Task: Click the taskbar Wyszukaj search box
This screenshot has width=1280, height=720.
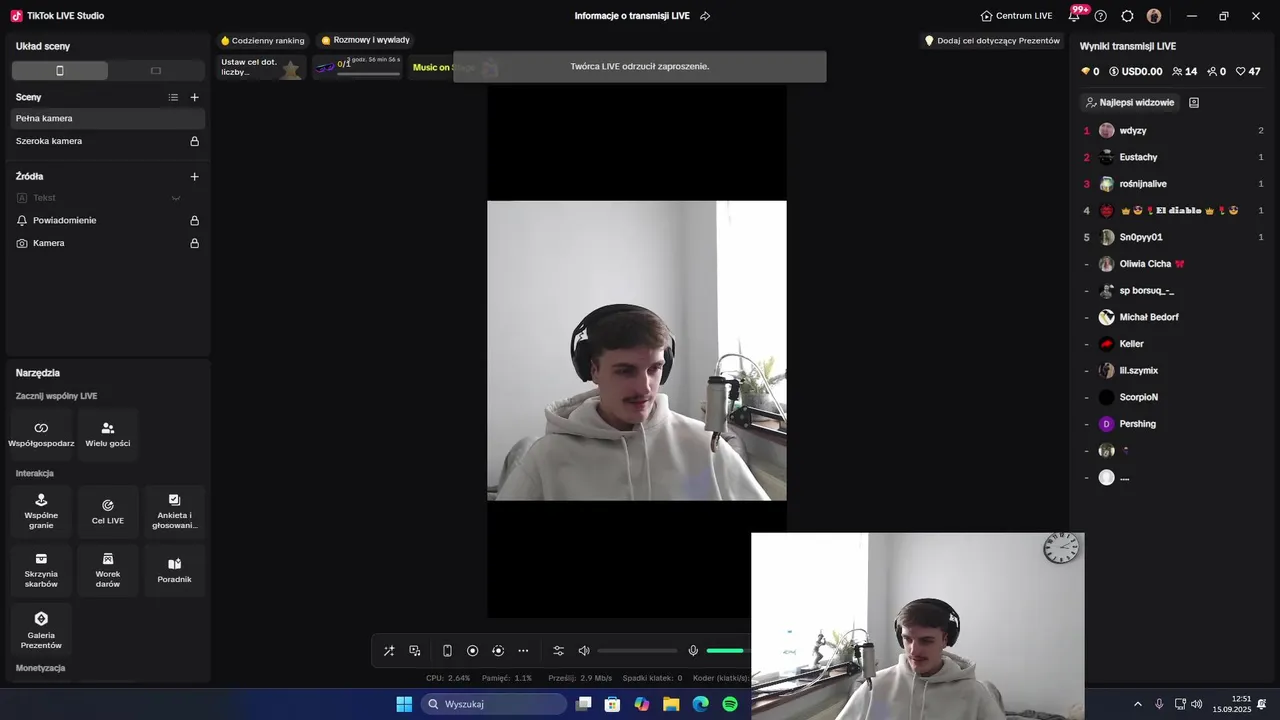Action: pos(494,704)
